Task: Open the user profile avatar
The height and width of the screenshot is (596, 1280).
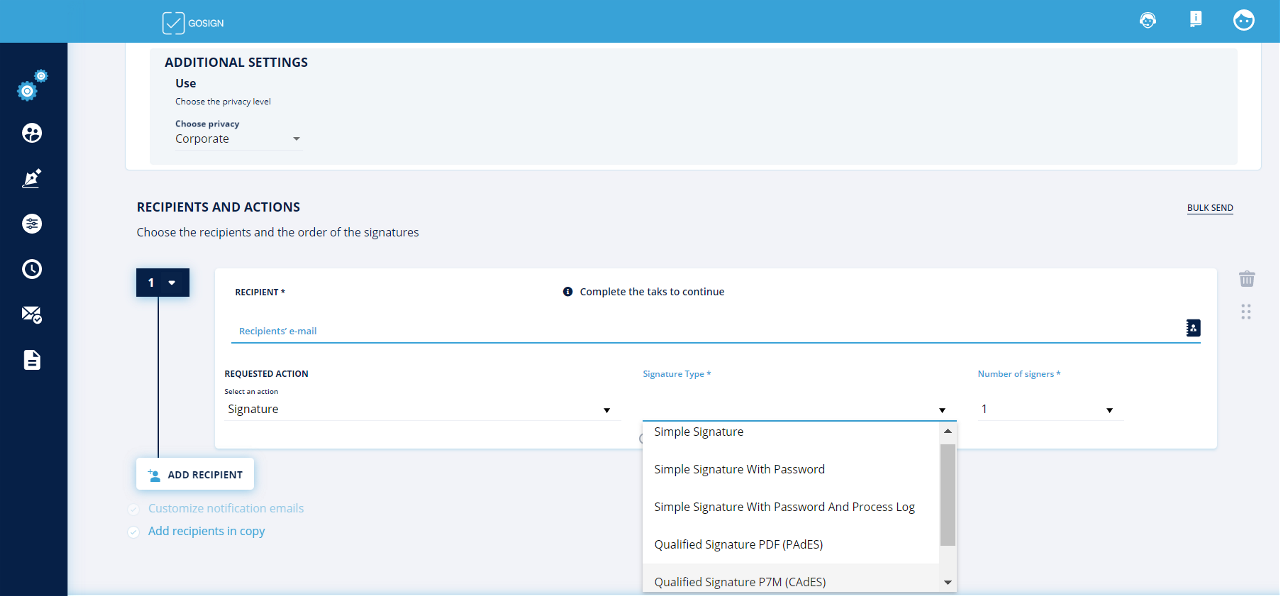Action: click(x=1243, y=20)
